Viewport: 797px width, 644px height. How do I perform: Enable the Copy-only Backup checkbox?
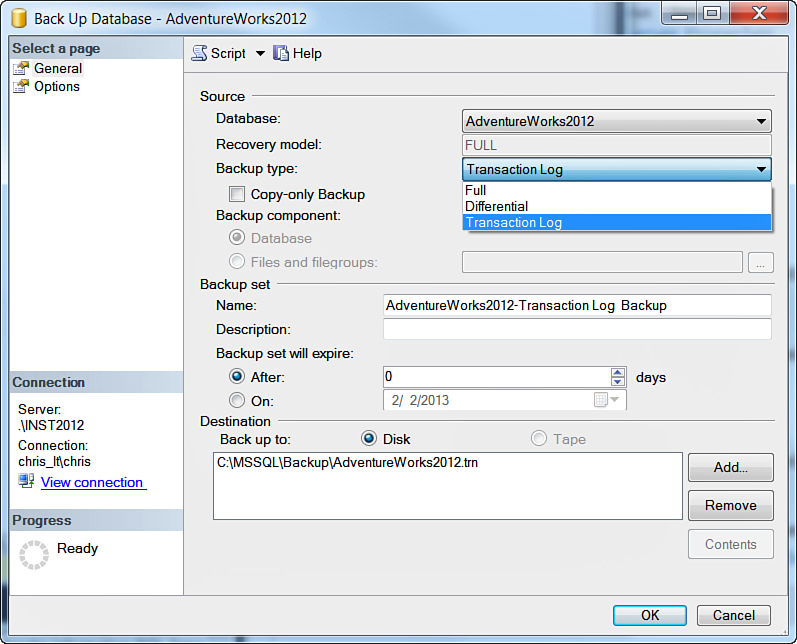pyautogui.click(x=237, y=194)
